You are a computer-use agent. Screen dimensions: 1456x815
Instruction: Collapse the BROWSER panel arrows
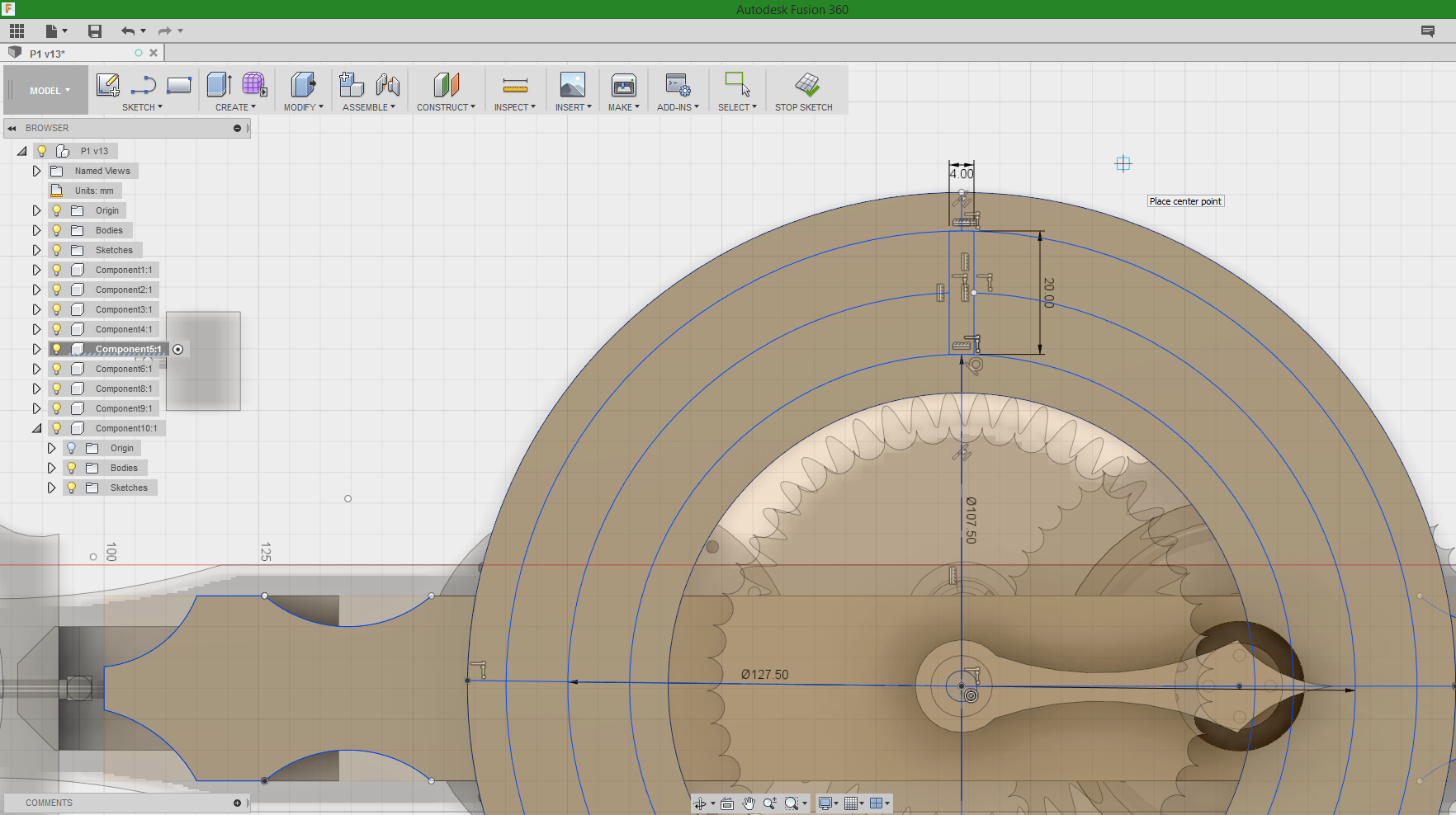(x=12, y=128)
